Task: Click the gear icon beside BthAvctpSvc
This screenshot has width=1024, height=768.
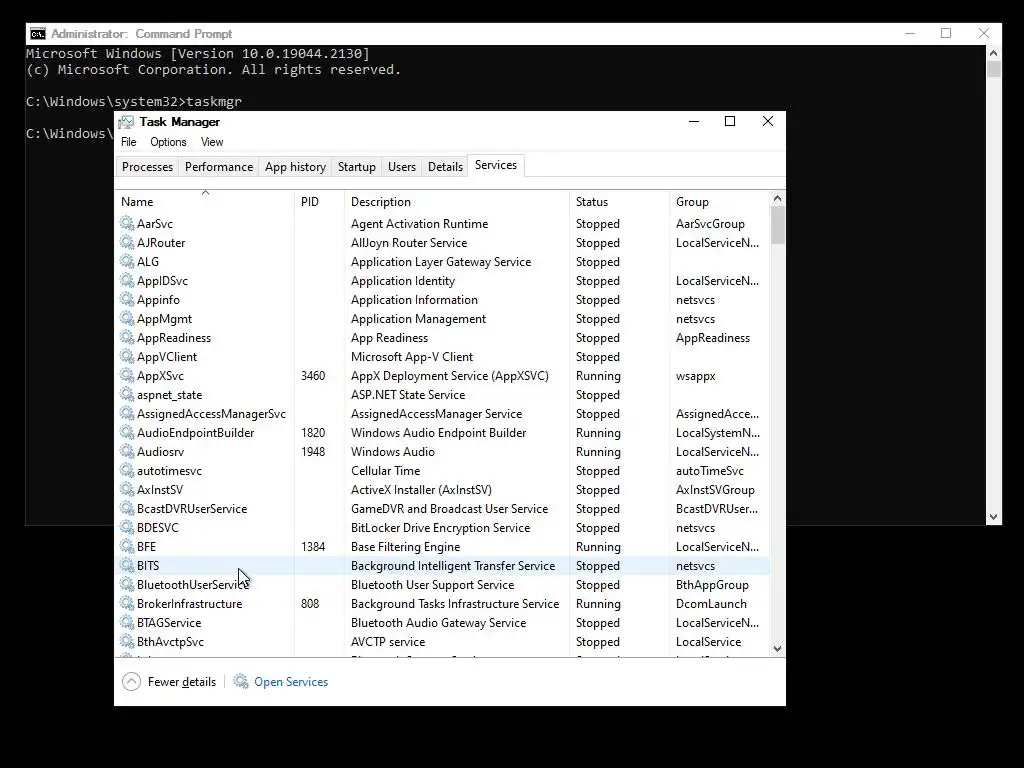Action: click(x=127, y=641)
